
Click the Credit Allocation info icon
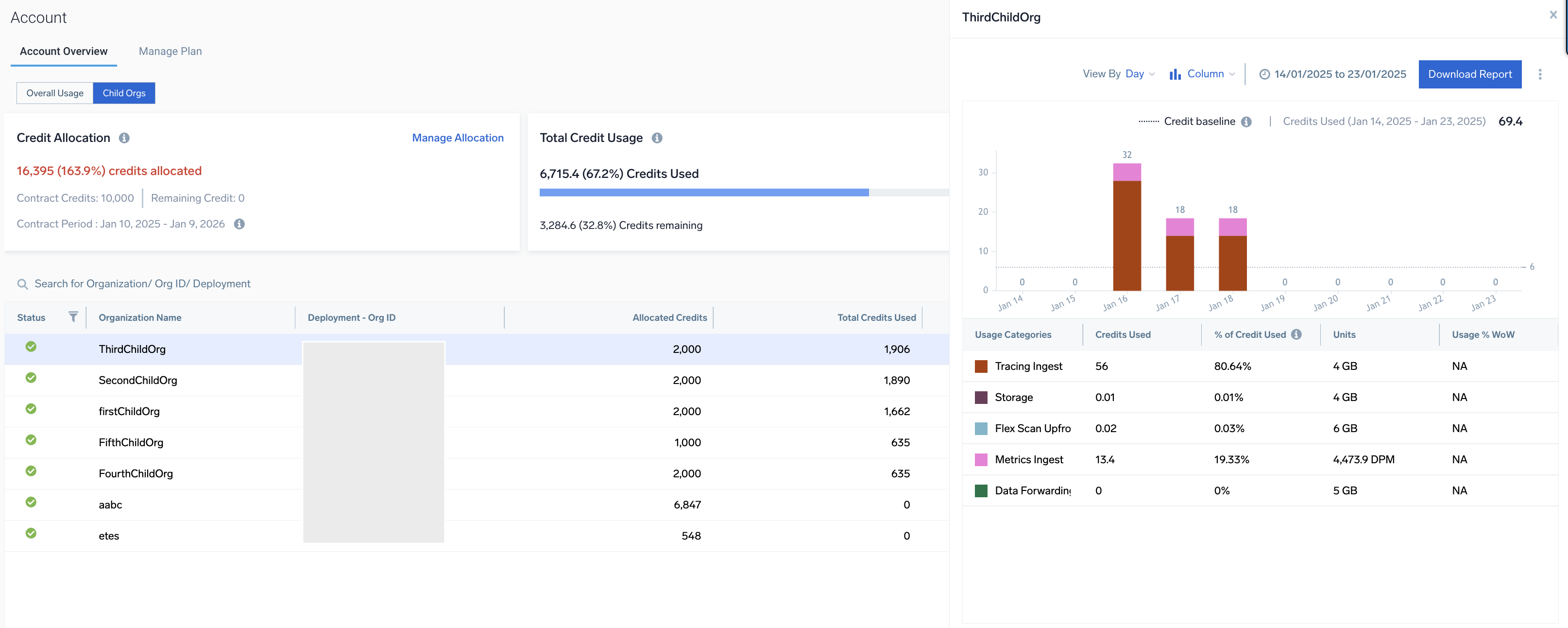coord(124,138)
